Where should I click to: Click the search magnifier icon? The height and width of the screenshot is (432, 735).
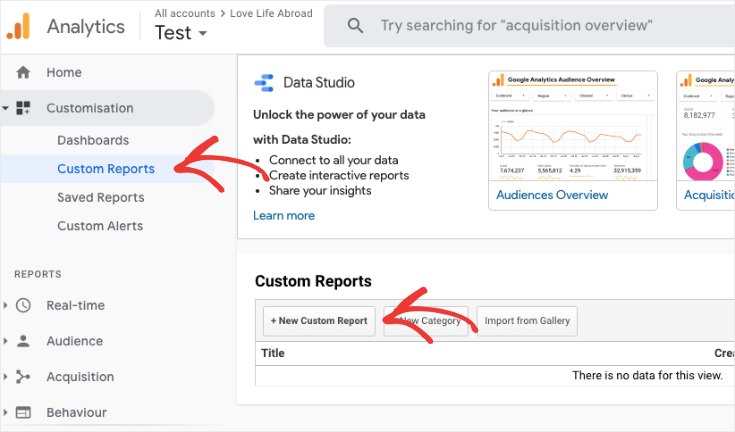(355, 26)
